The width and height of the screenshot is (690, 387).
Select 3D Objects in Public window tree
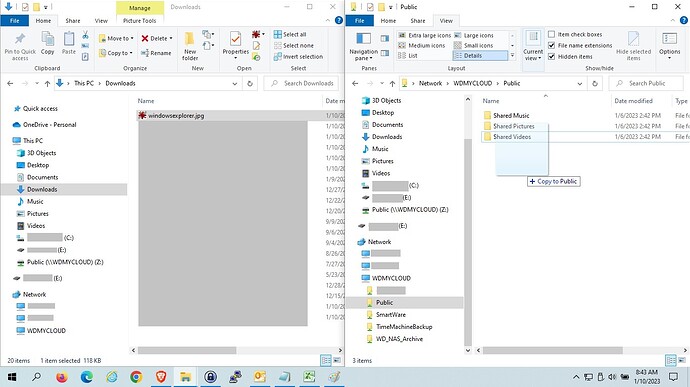pyautogui.click(x=386, y=100)
